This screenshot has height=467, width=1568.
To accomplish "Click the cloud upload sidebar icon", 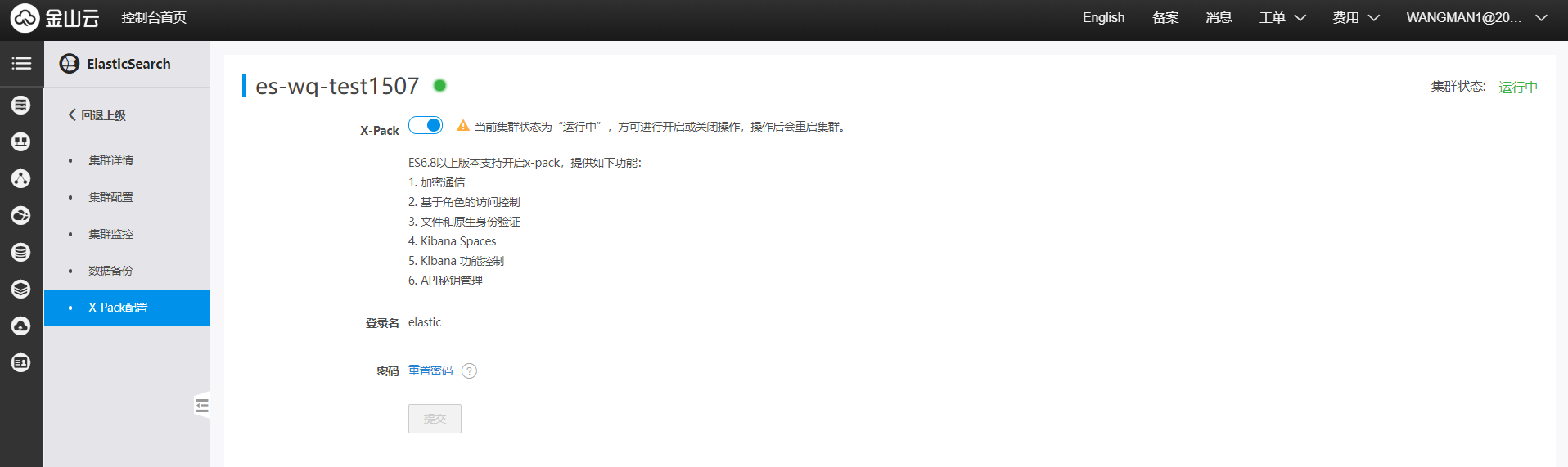I will click(x=21, y=326).
